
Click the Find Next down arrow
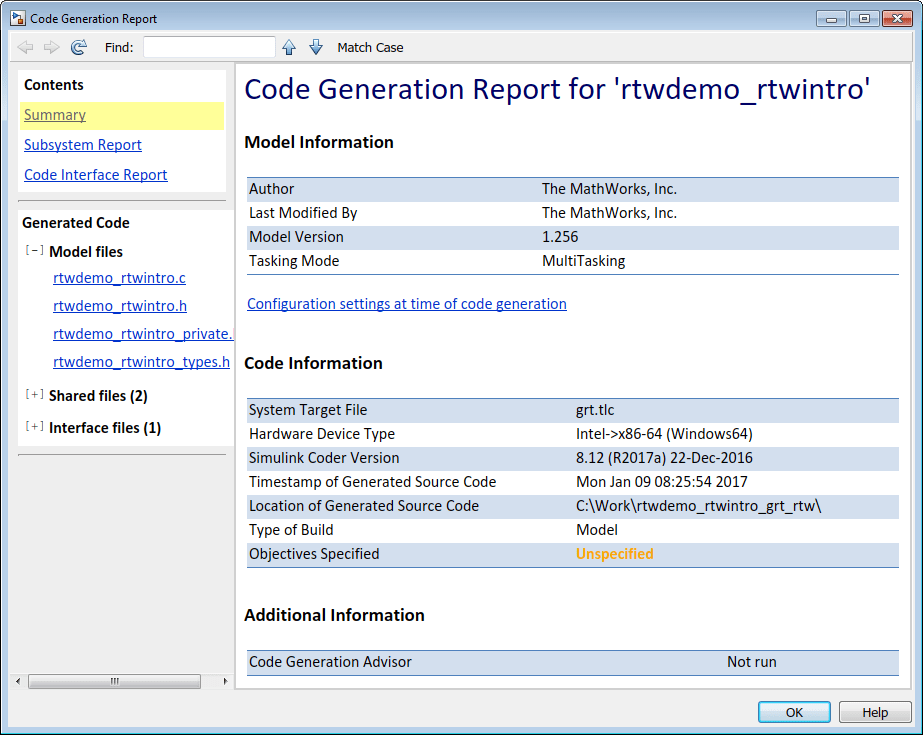click(x=316, y=47)
